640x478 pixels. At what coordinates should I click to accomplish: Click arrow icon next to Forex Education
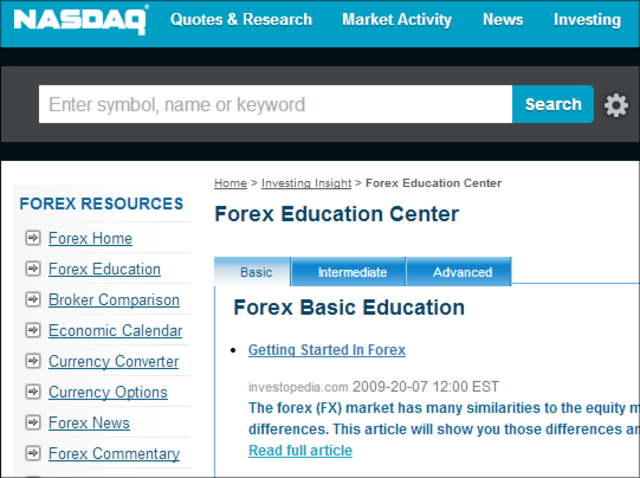coord(33,269)
